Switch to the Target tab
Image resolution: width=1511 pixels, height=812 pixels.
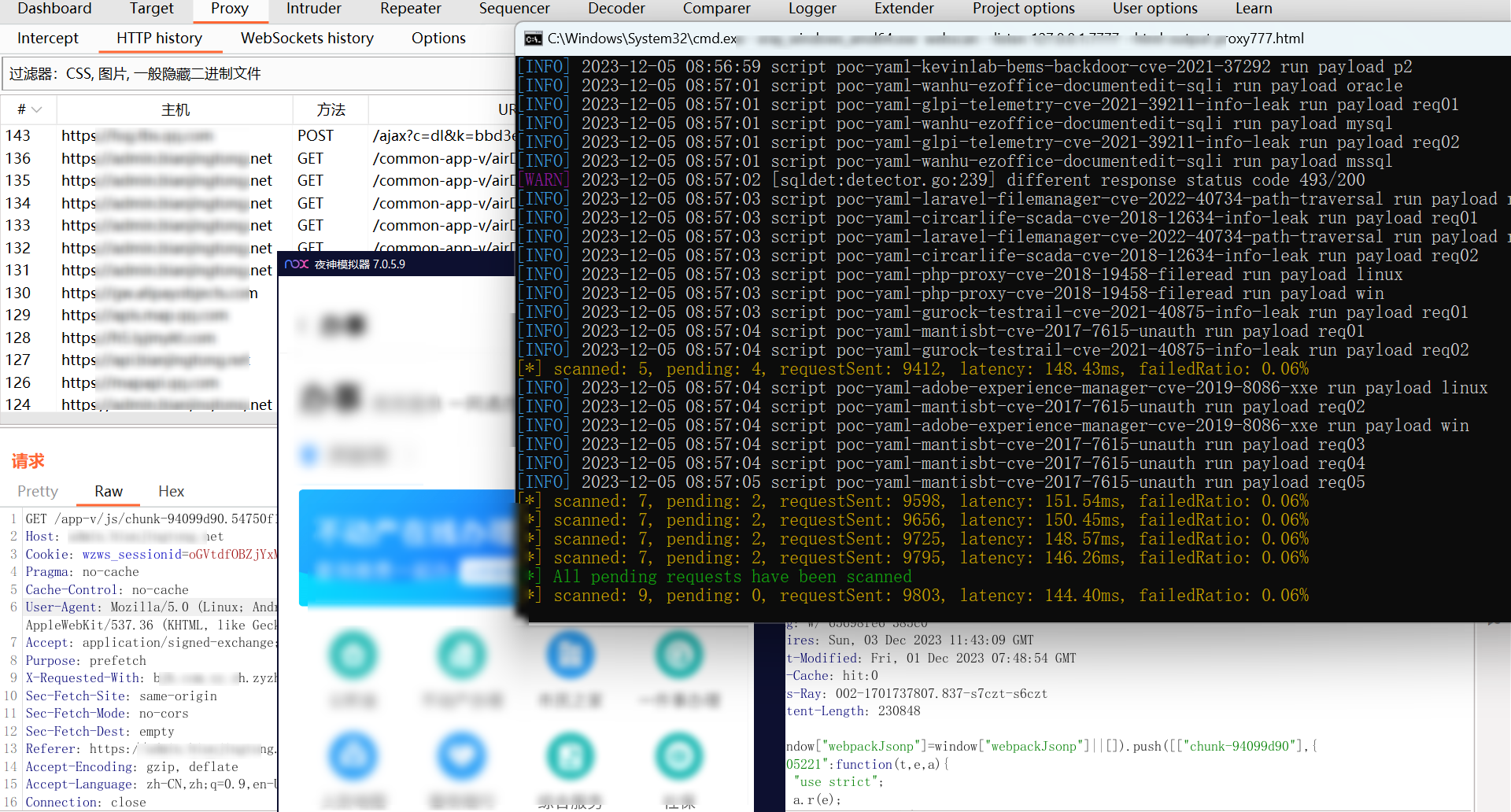click(151, 9)
